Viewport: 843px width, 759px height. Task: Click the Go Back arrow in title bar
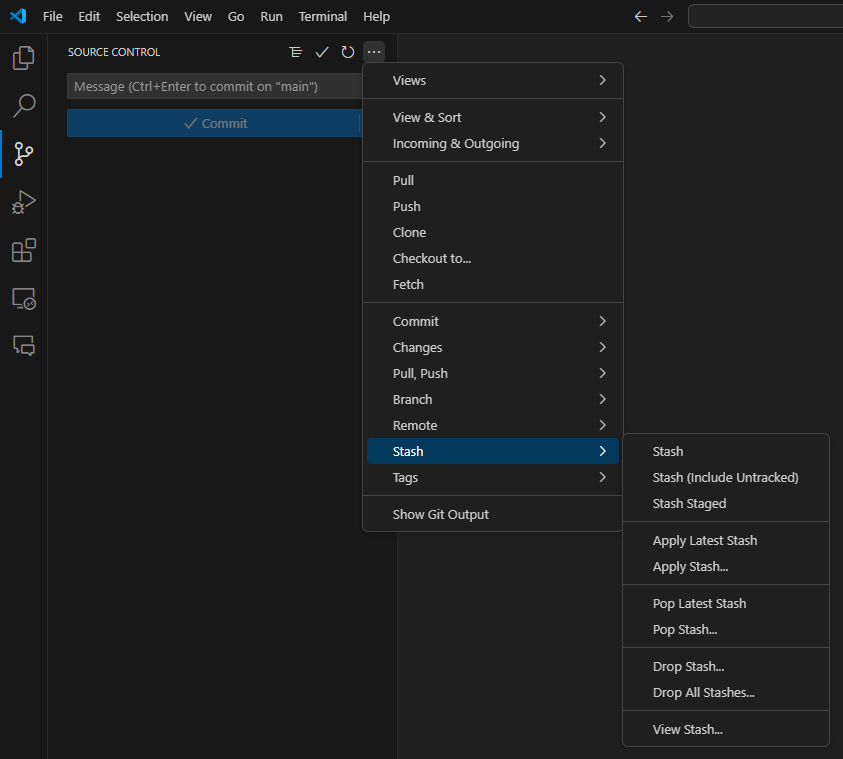tap(641, 16)
